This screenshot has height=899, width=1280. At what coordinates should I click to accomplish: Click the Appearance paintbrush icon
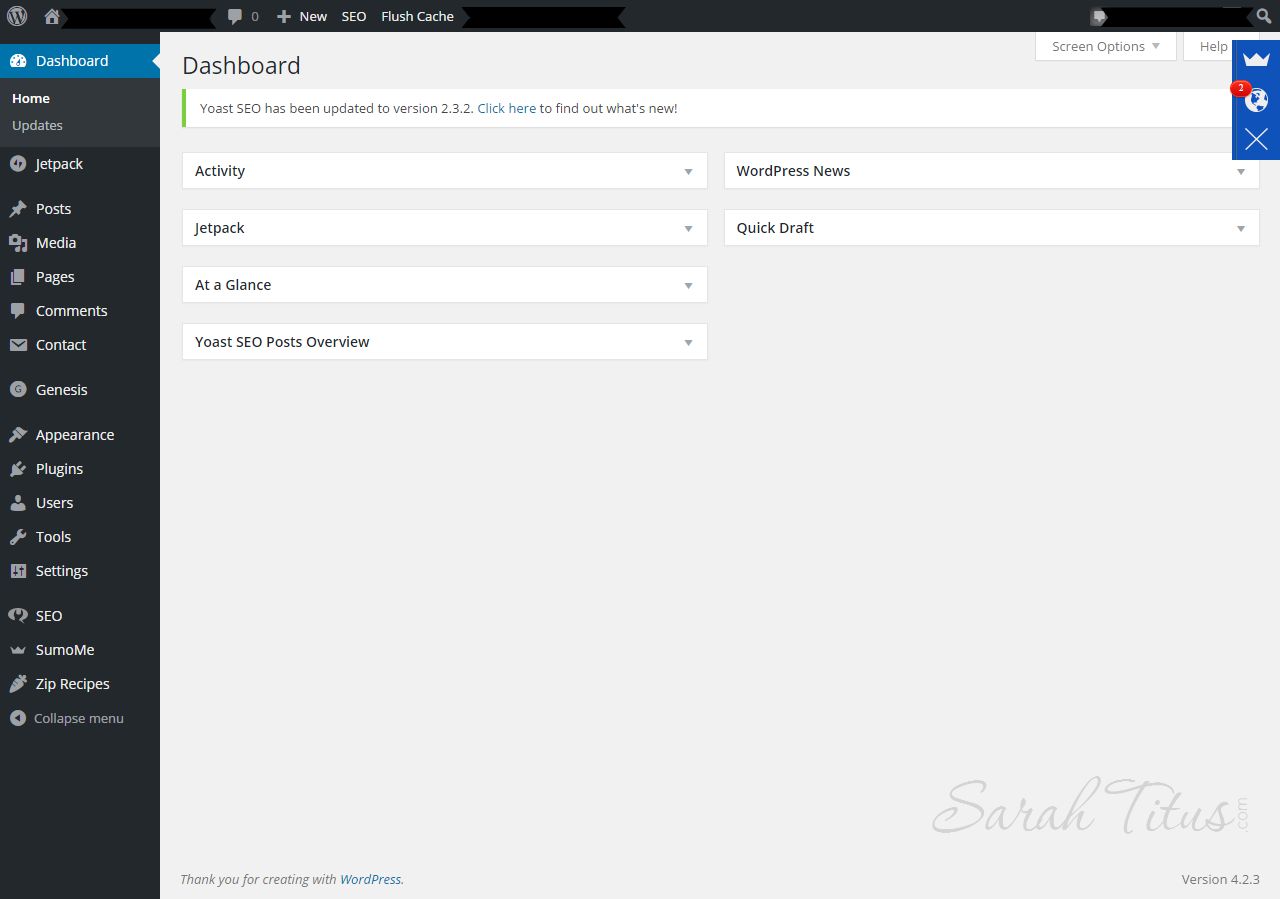pyautogui.click(x=18, y=435)
